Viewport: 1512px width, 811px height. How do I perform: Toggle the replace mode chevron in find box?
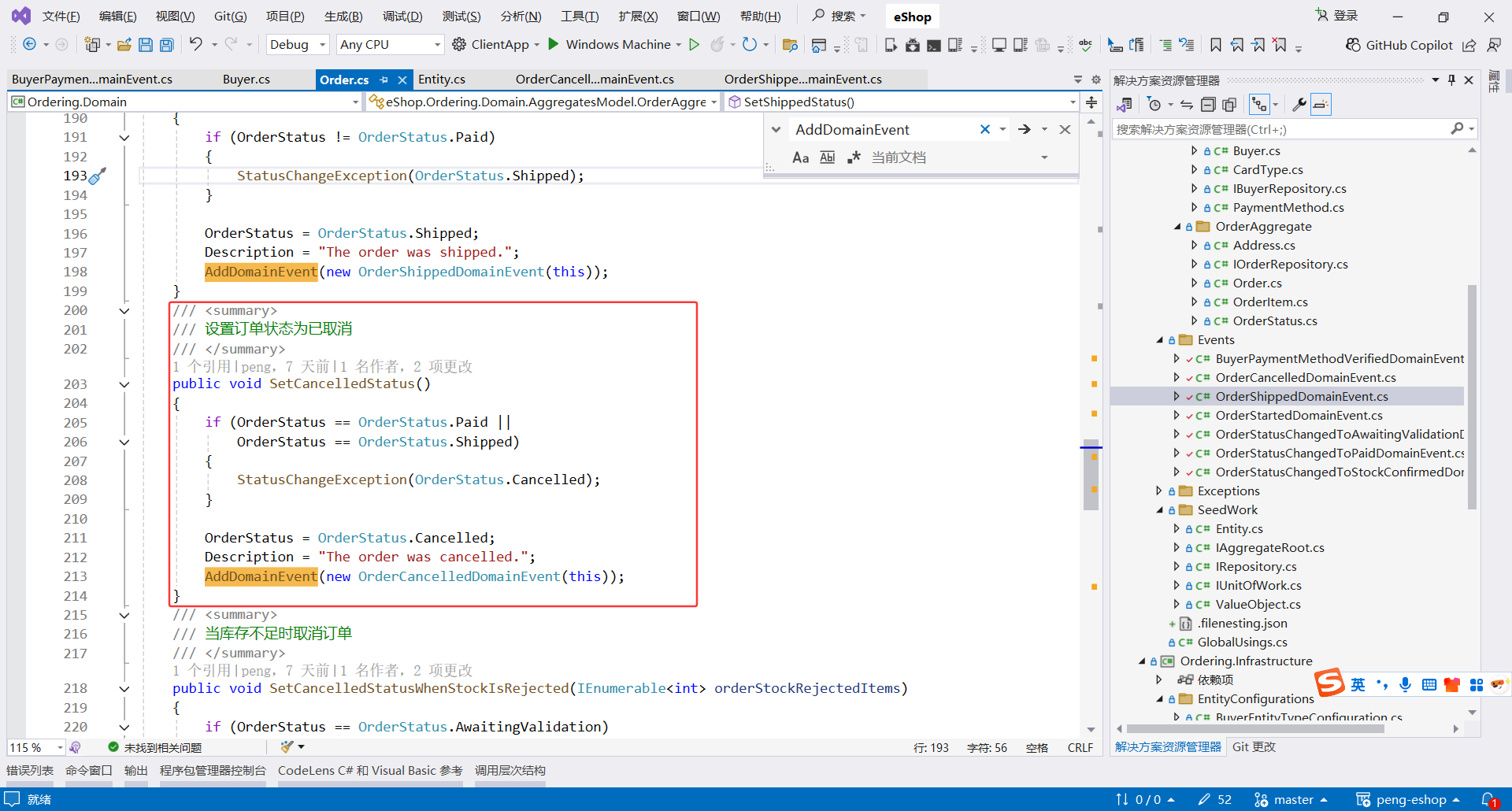[x=776, y=130]
